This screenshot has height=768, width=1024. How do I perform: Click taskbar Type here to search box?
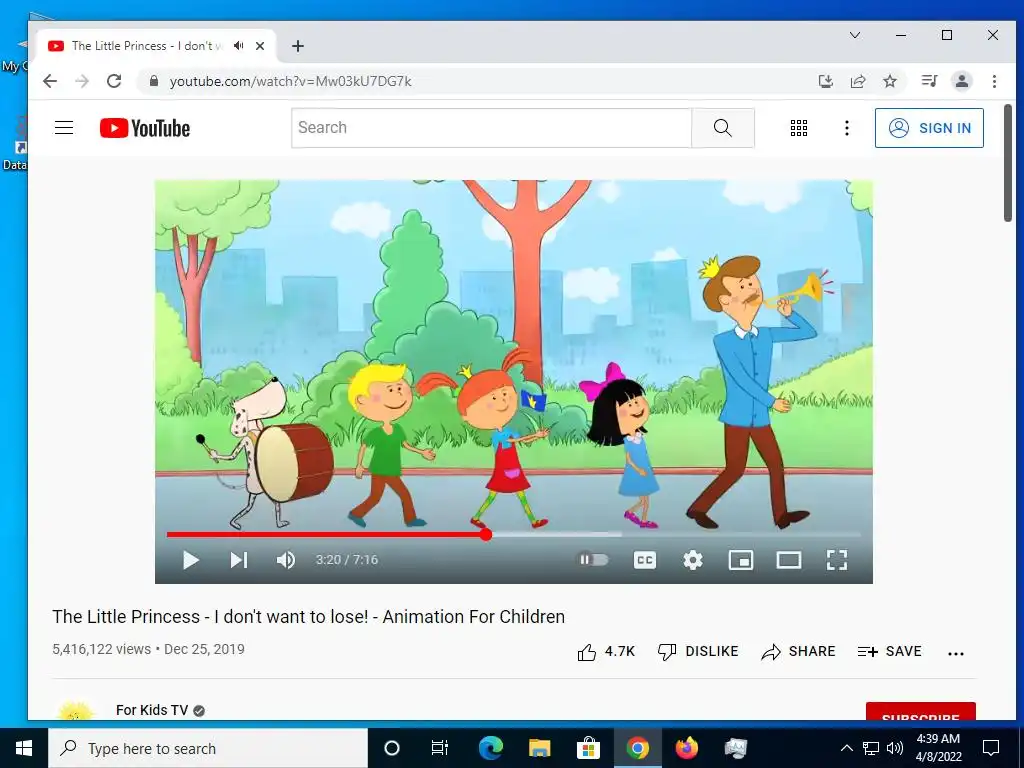click(208, 748)
